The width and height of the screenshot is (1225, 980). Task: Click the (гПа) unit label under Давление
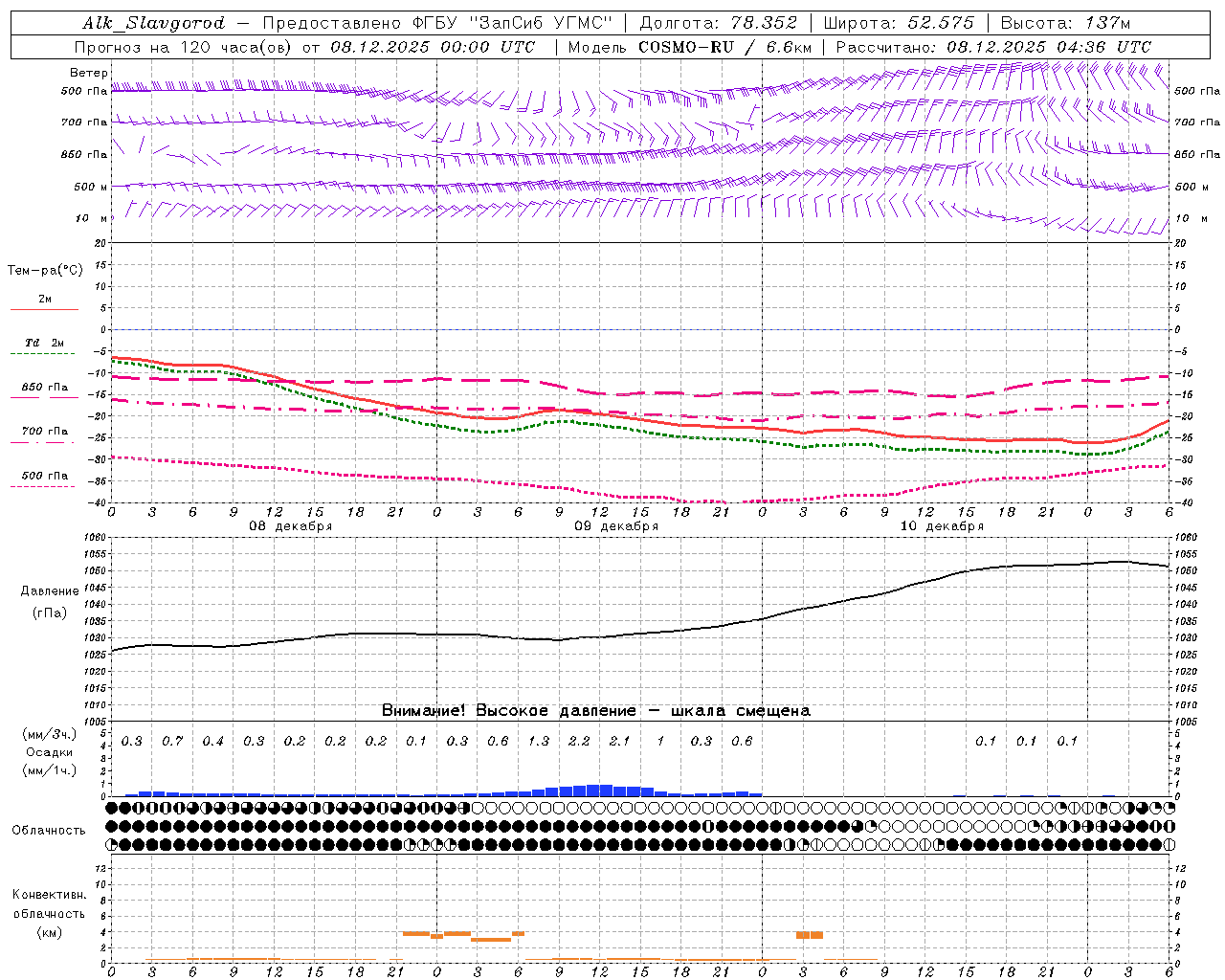(50, 612)
